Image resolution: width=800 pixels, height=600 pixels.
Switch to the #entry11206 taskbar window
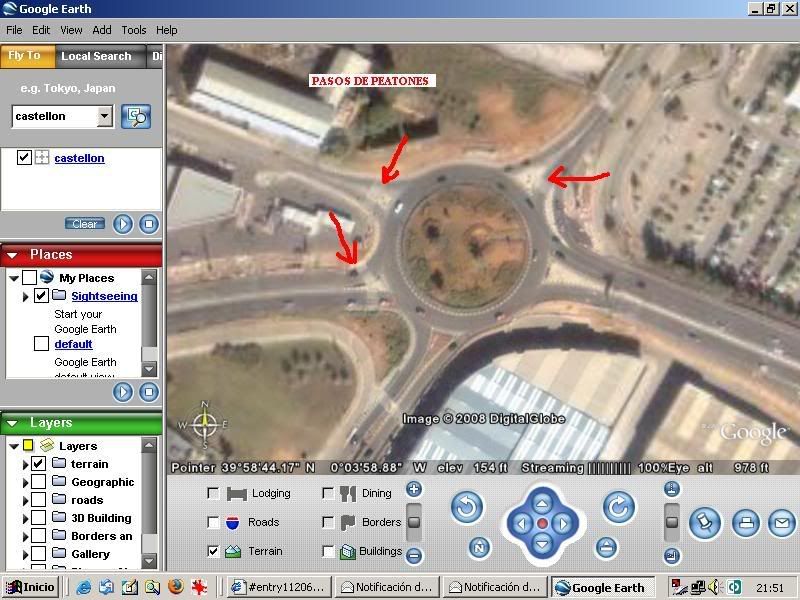[279, 587]
